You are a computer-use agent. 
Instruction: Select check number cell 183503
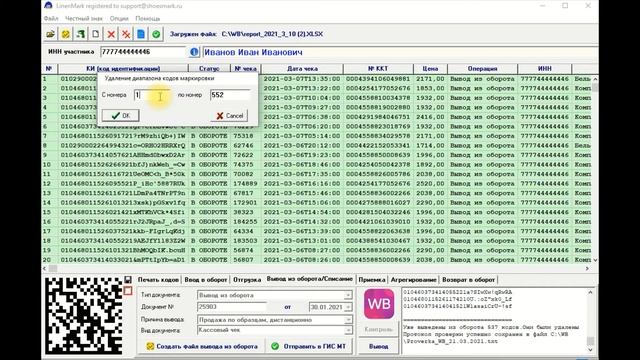[x=245, y=241]
